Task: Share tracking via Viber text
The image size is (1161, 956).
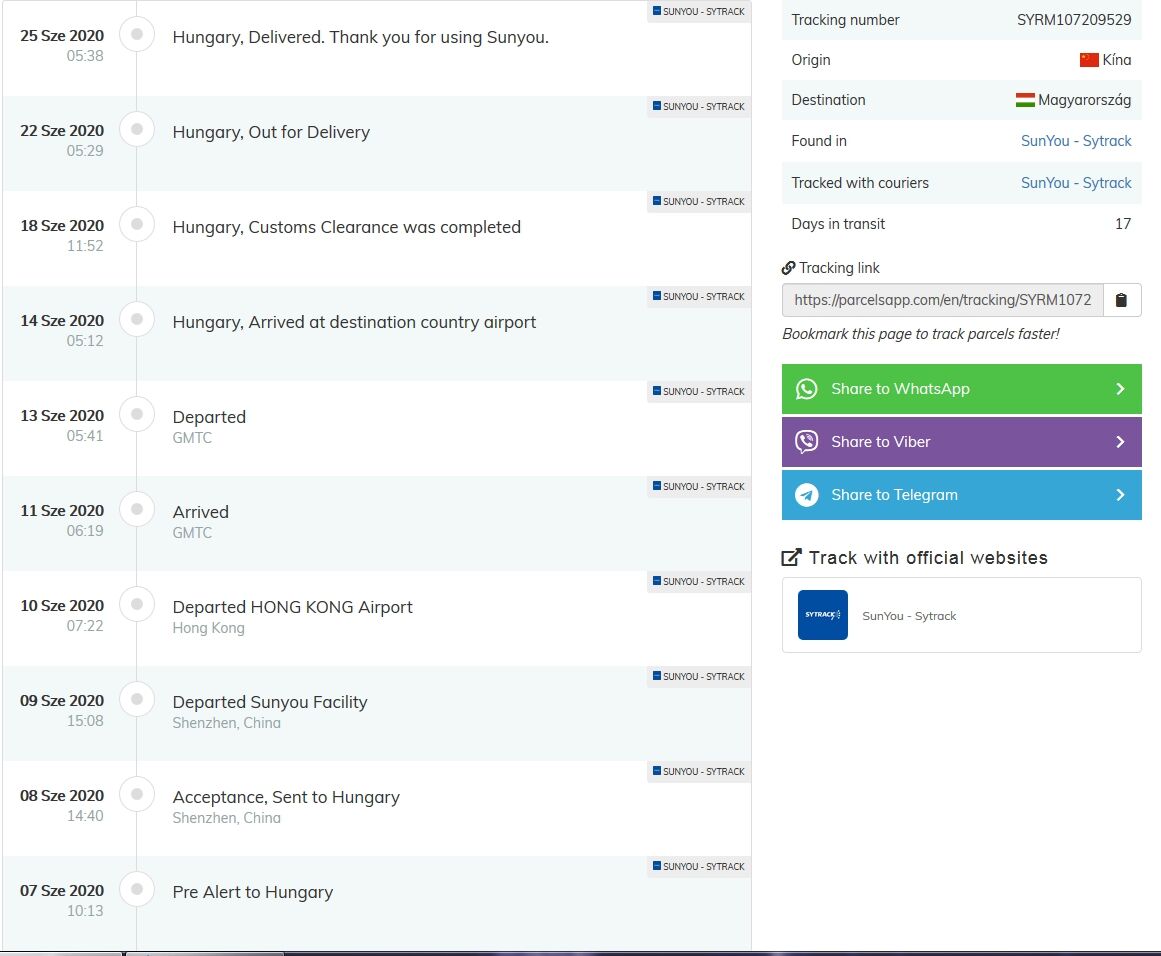Action: tap(880, 441)
